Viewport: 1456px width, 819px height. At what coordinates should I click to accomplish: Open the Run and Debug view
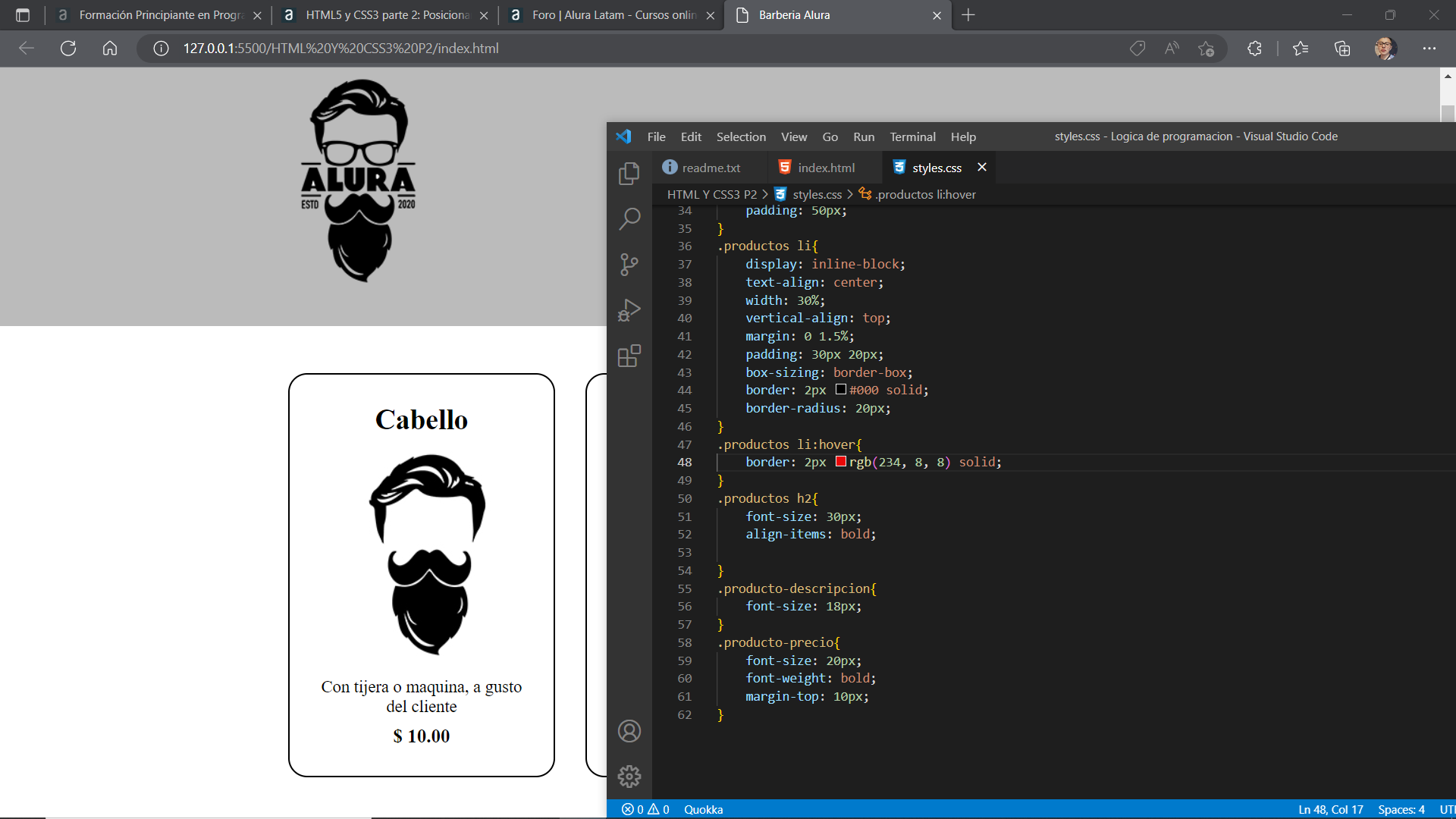pos(629,310)
